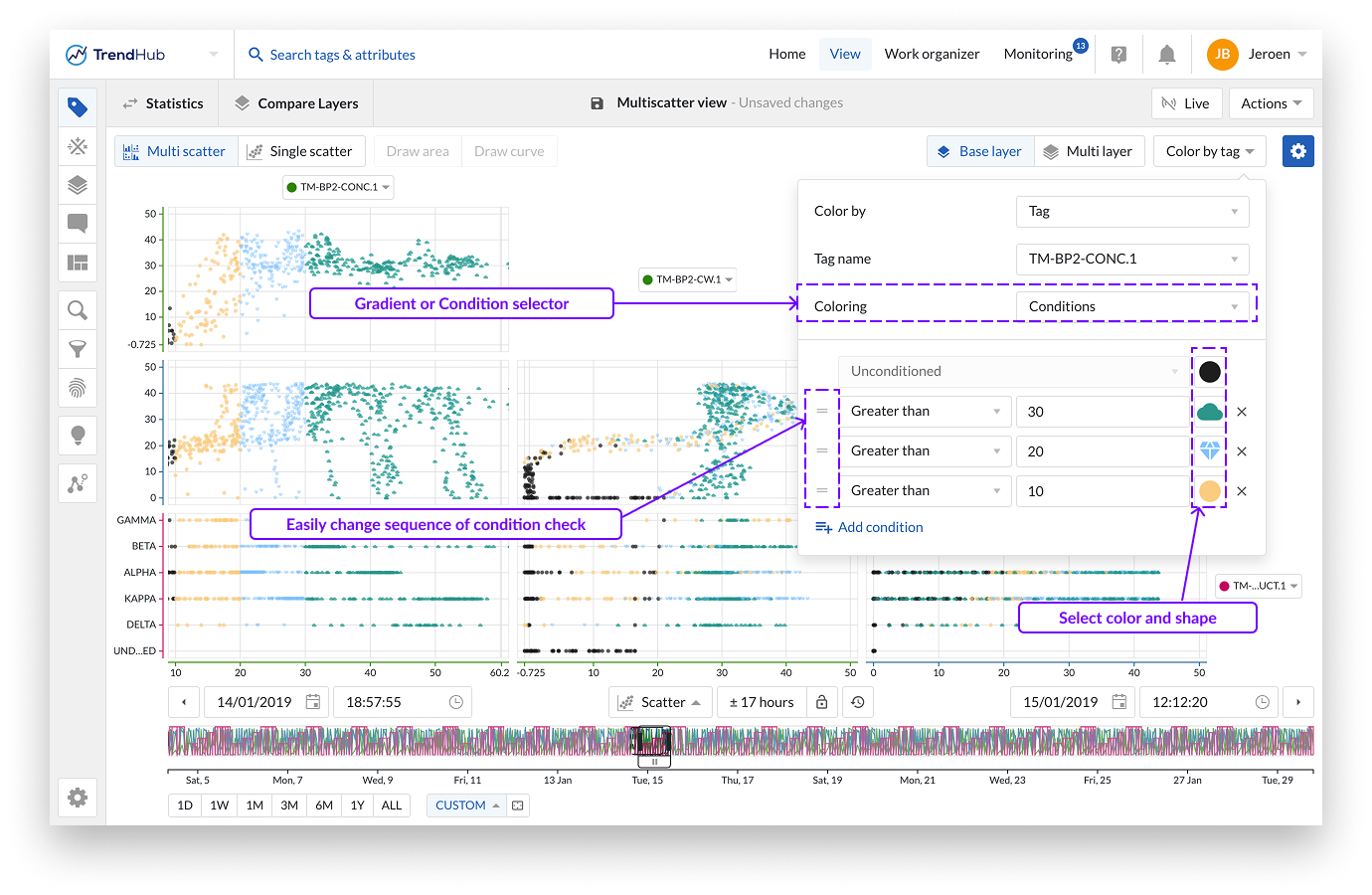
Task: Open the Tag name TM-BP2-CONC.1 dropdown
Action: point(1131,259)
